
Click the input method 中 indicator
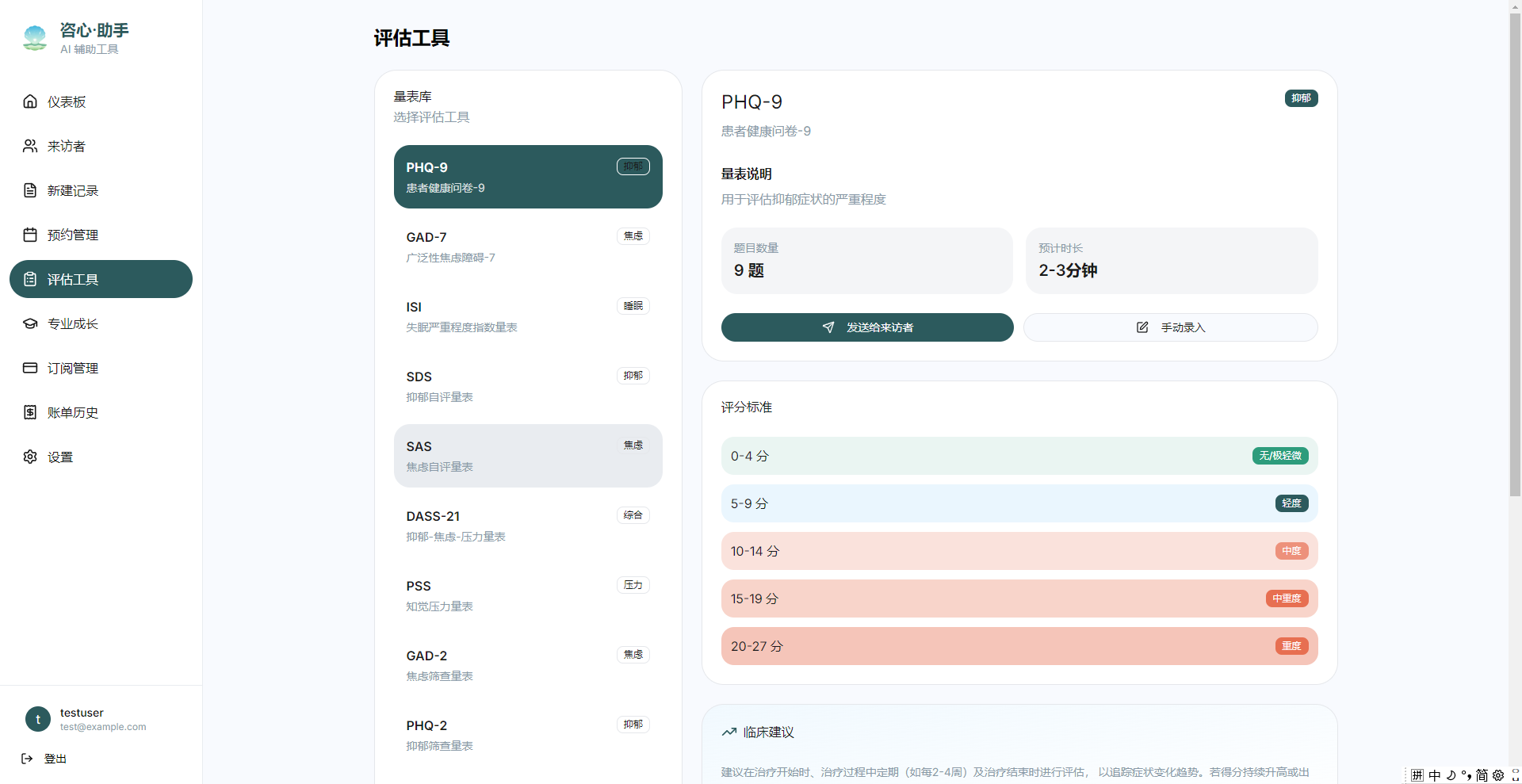[1435, 775]
